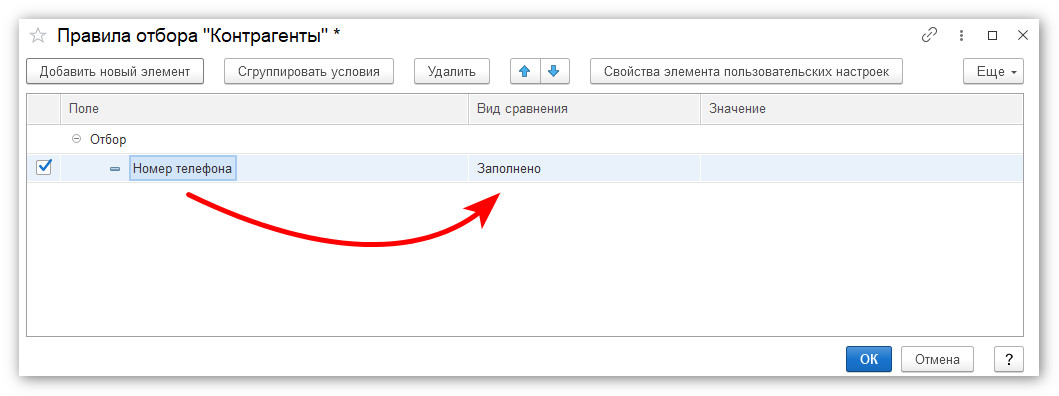Copy the link via chain icon
The height and width of the screenshot is (396, 1059).
(x=930, y=36)
